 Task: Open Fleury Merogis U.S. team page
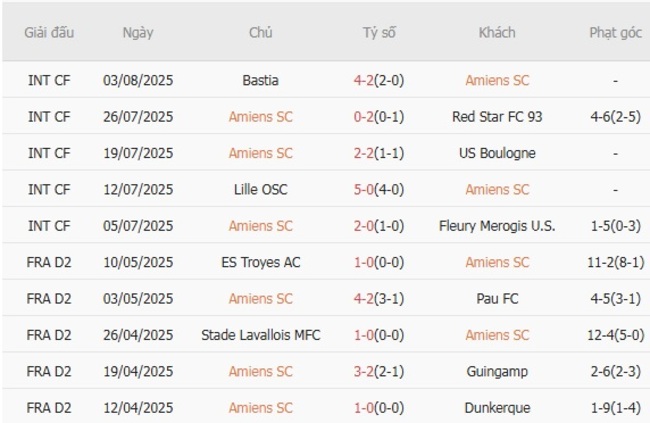[x=497, y=226]
